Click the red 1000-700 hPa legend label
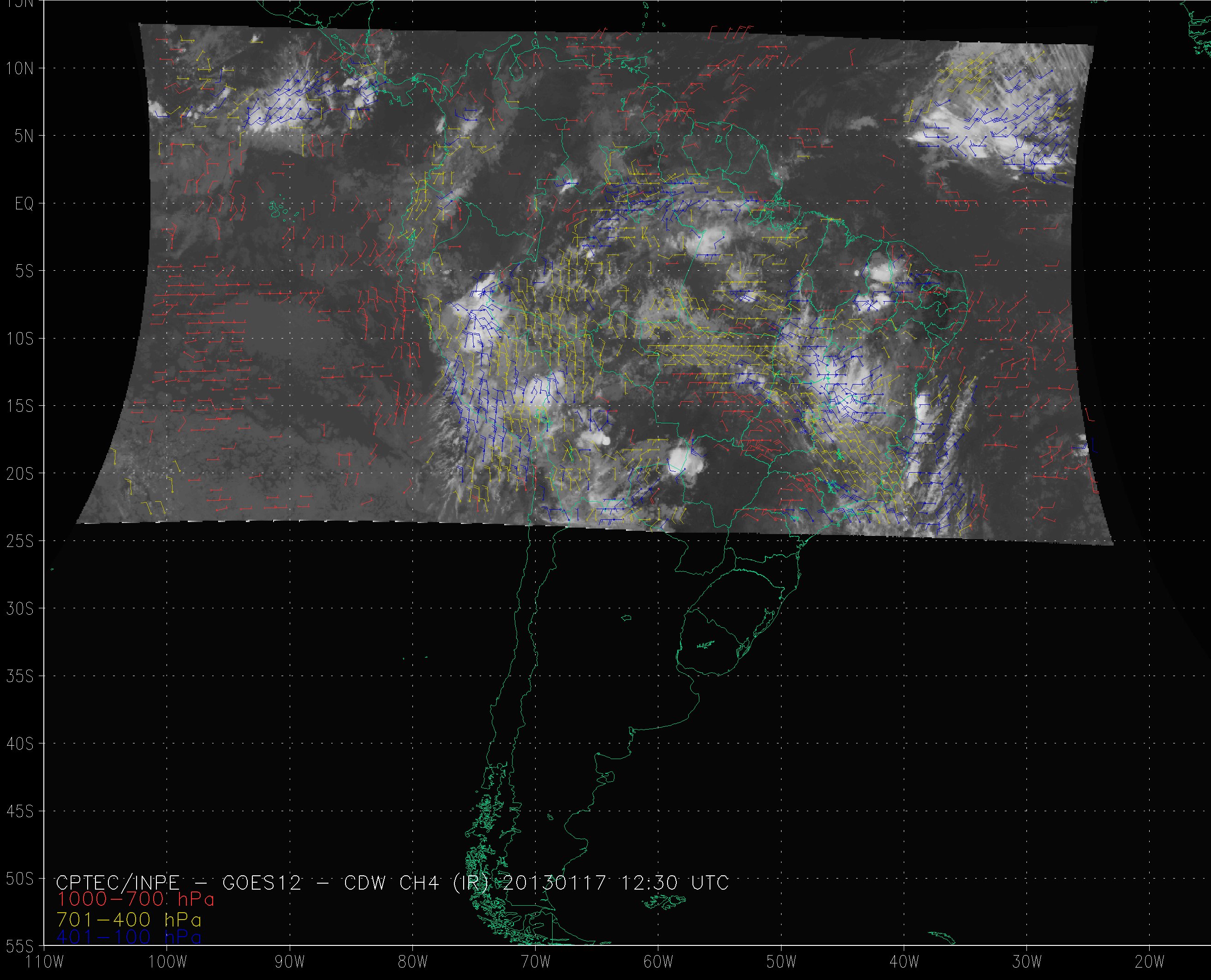The width and height of the screenshot is (1211, 980). coord(136,899)
